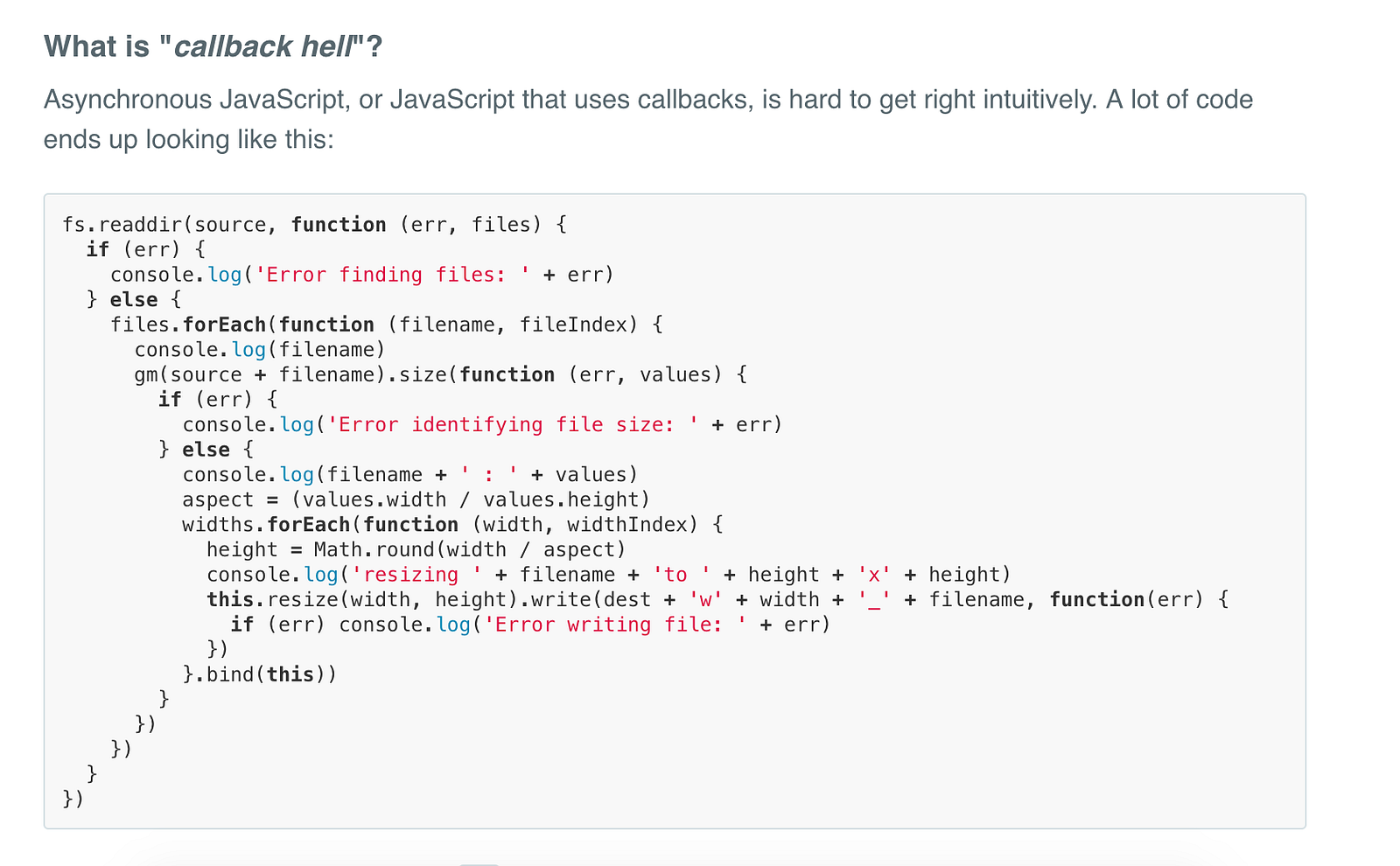Click the blue 'log' in Error finding files line
Screen dimensions: 1400x866
click(x=224, y=275)
